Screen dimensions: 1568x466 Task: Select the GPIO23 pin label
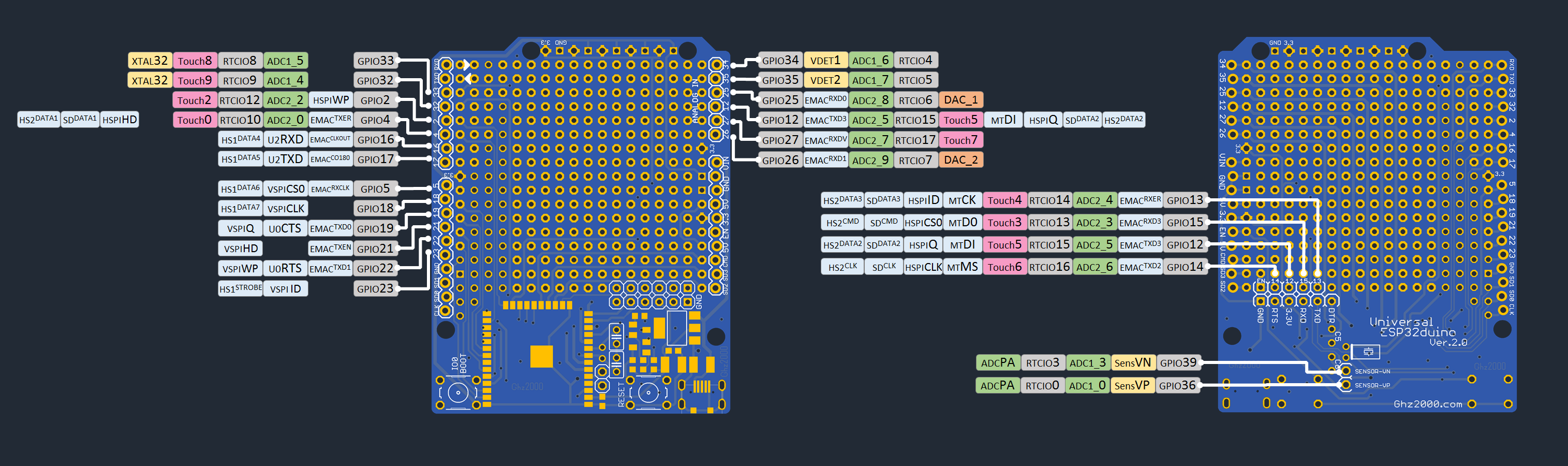click(375, 289)
